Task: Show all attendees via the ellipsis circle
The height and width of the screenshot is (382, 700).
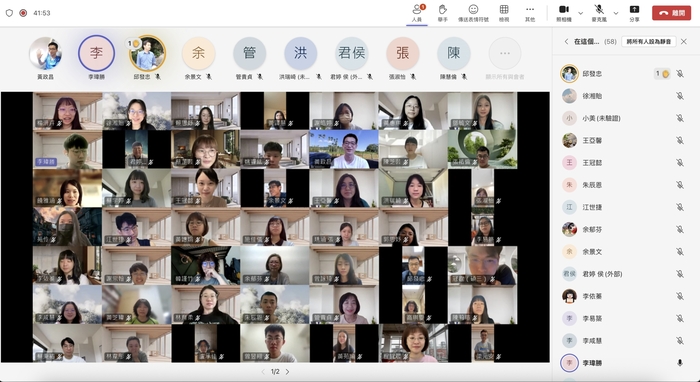Action: (505, 54)
